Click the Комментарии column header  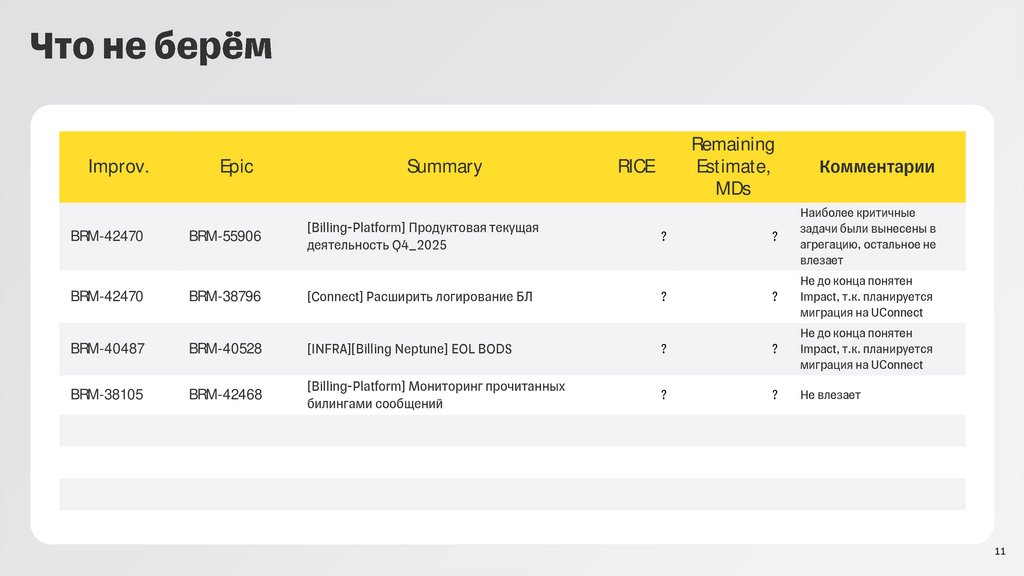point(877,167)
